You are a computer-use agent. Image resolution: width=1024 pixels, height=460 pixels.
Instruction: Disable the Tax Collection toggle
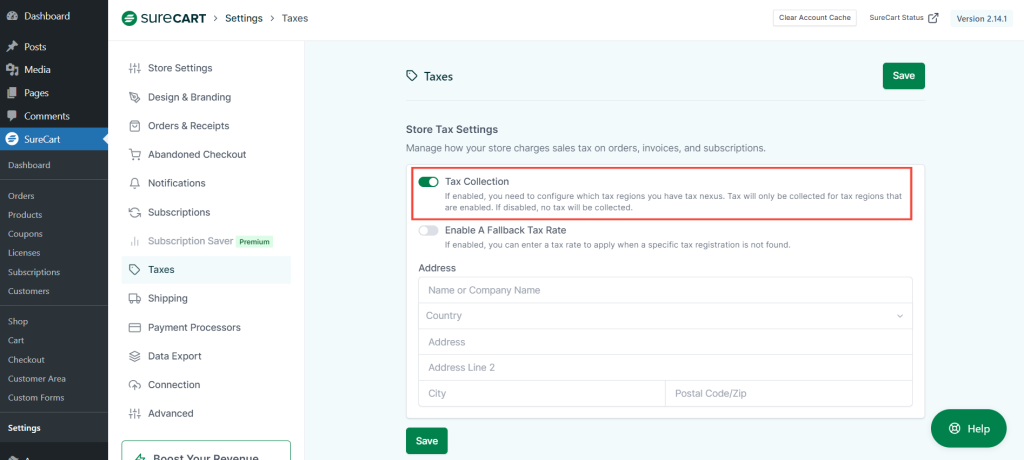tap(428, 182)
